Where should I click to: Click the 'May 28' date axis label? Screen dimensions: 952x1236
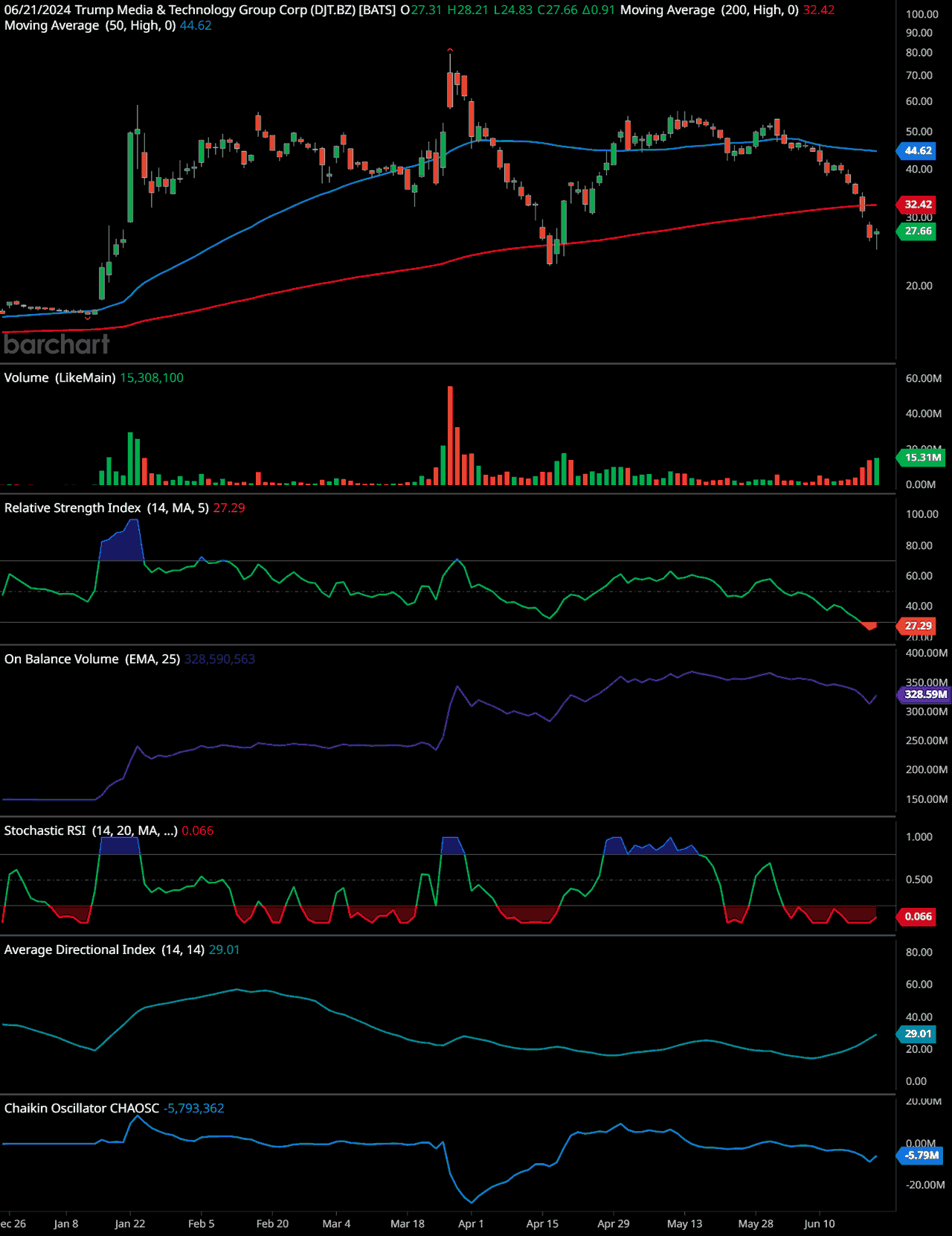[756, 1223]
